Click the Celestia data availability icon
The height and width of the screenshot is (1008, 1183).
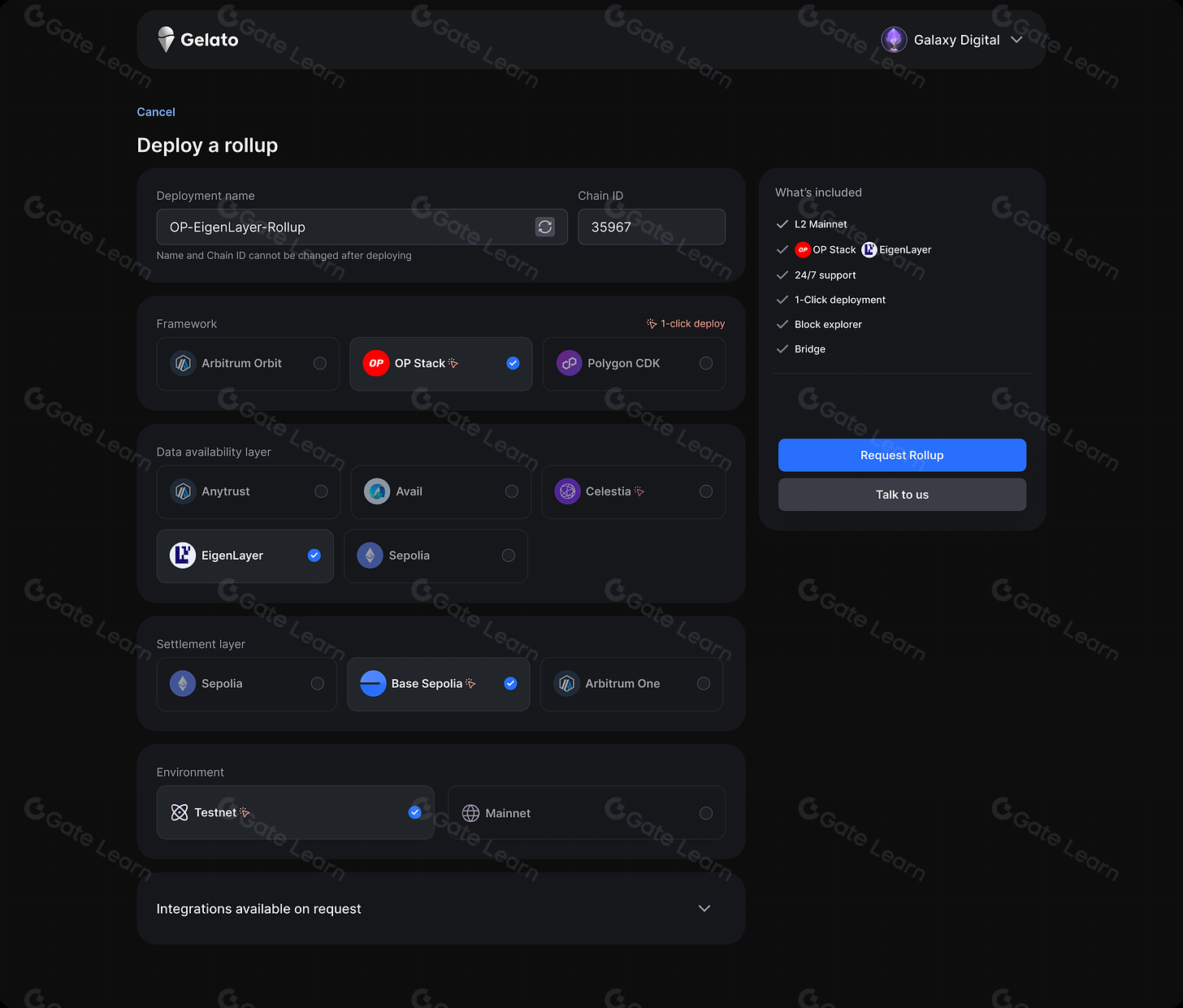tap(567, 491)
